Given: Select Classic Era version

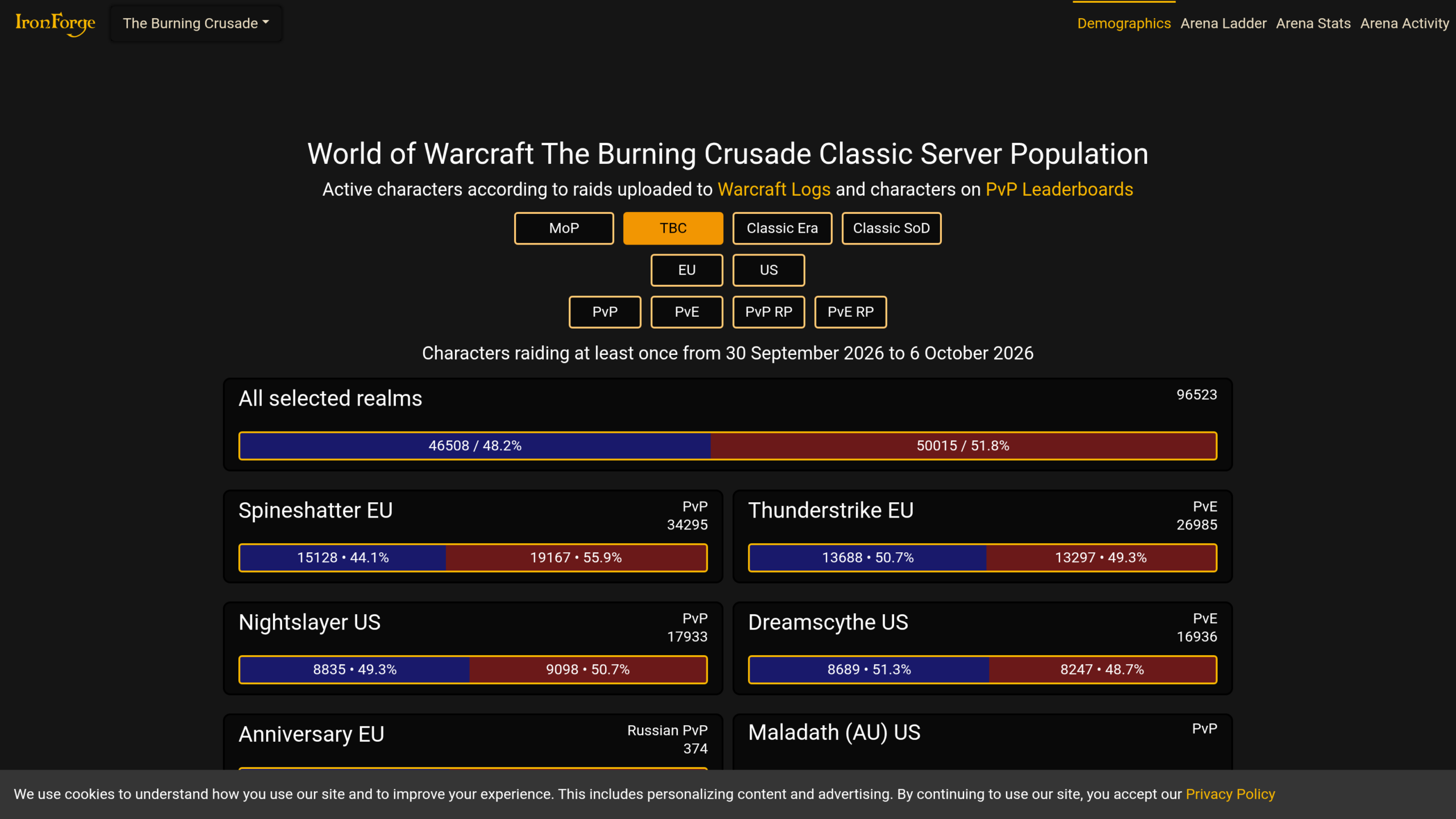Looking at the screenshot, I should [782, 228].
